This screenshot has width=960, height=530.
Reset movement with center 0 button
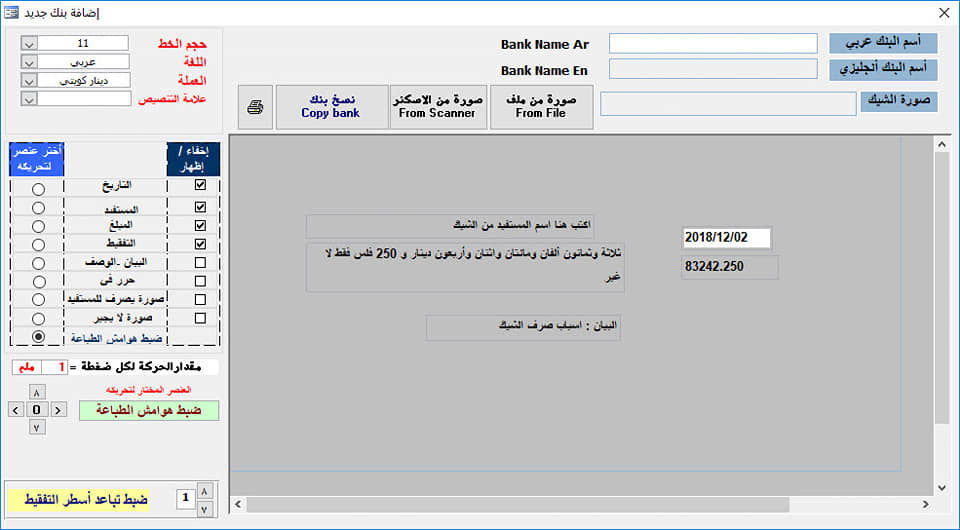(x=37, y=410)
